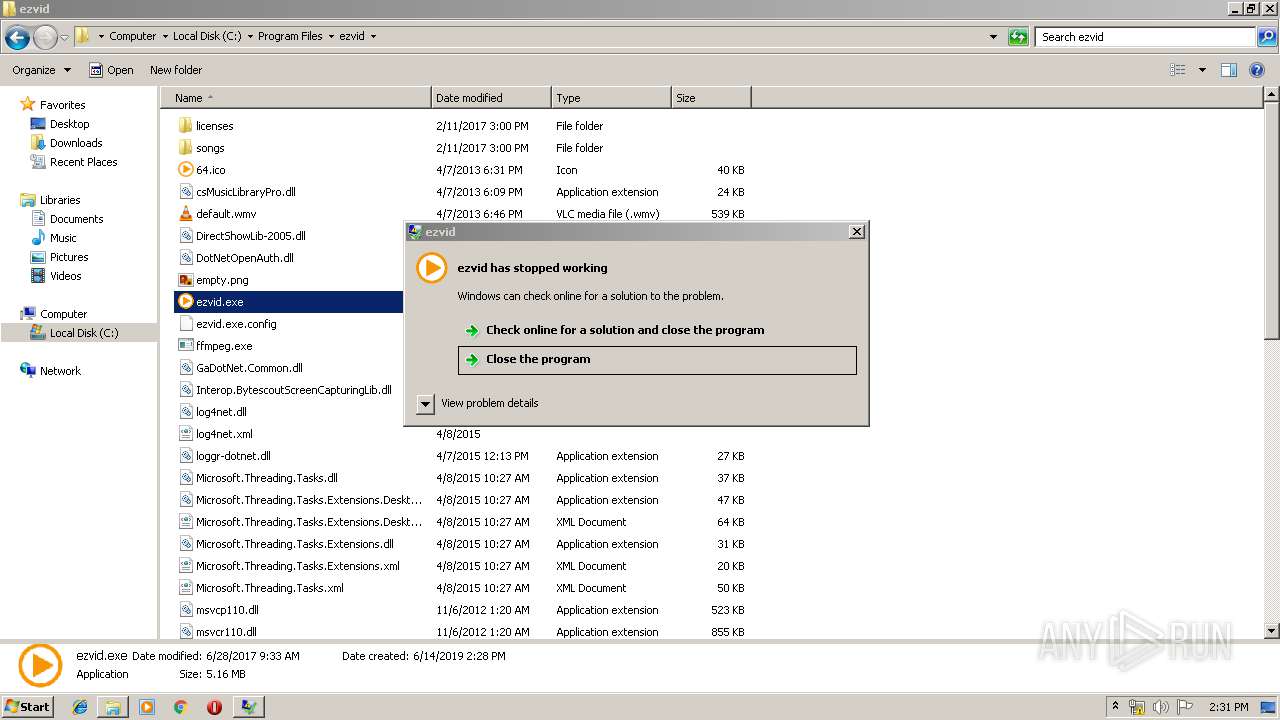Select Microsoft.Threading.Tasks.xml file
This screenshot has width=1280, height=720.
click(270, 588)
